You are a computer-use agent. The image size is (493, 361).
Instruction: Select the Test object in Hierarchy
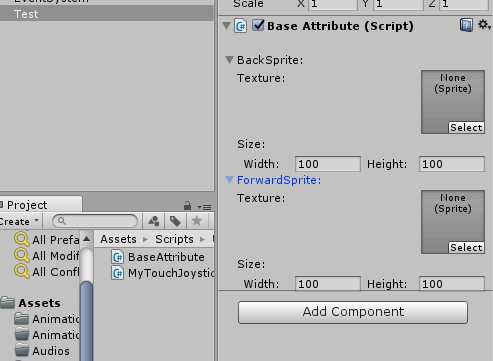point(106,14)
